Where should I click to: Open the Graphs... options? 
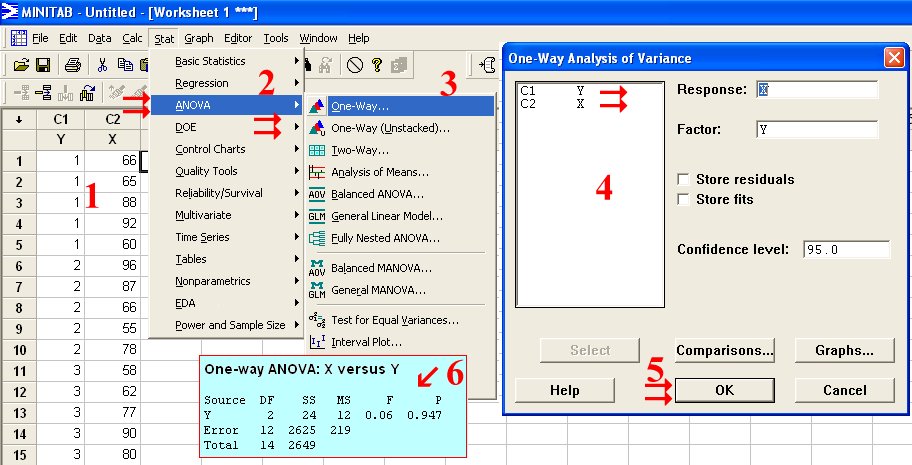pos(845,350)
